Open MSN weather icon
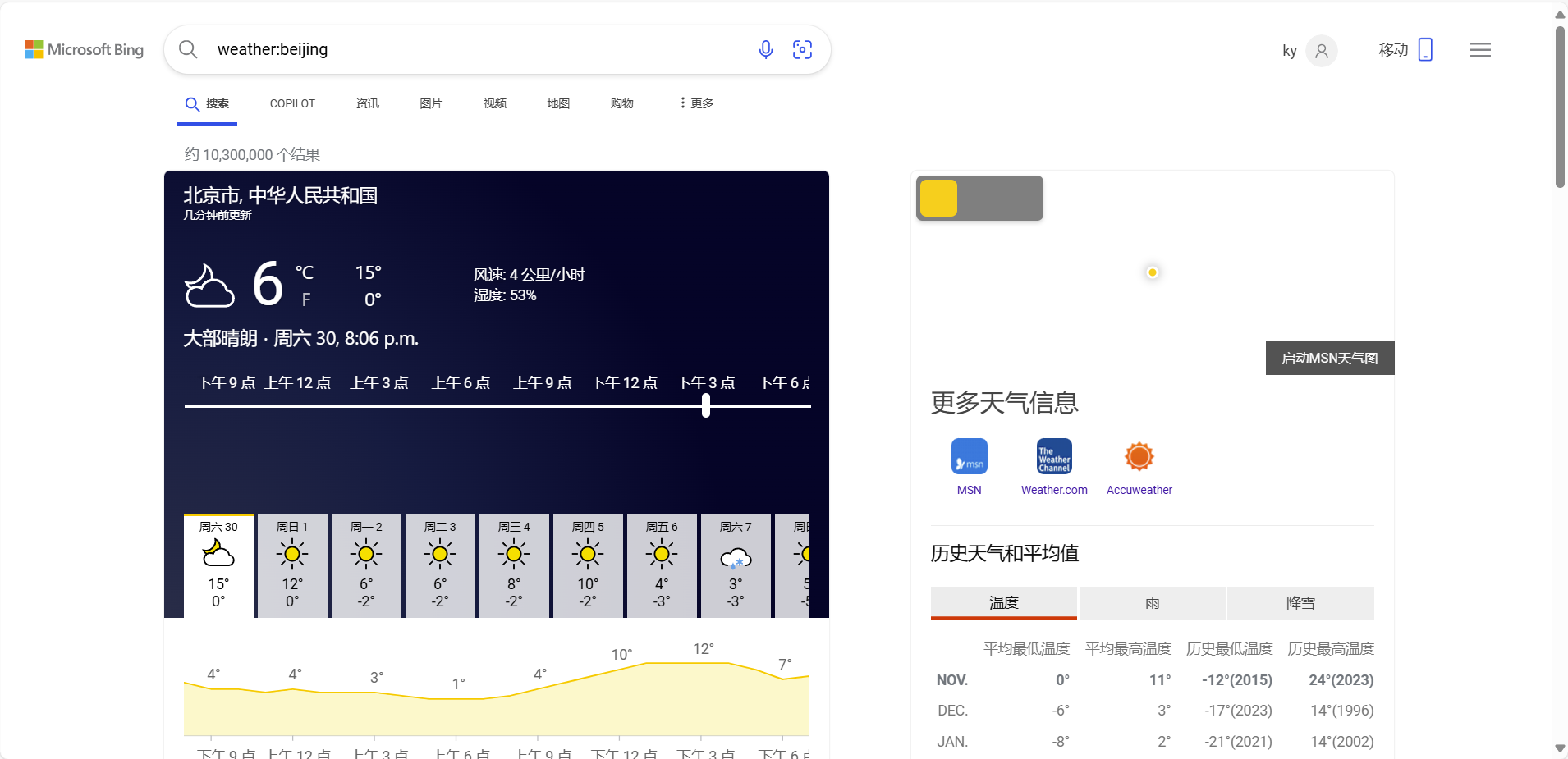Image resolution: width=1568 pixels, height=759 pixels. 969,456
